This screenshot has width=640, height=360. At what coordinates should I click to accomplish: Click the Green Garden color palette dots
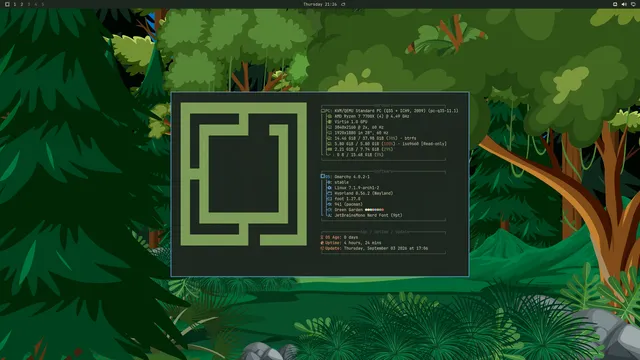coord(374,210)
